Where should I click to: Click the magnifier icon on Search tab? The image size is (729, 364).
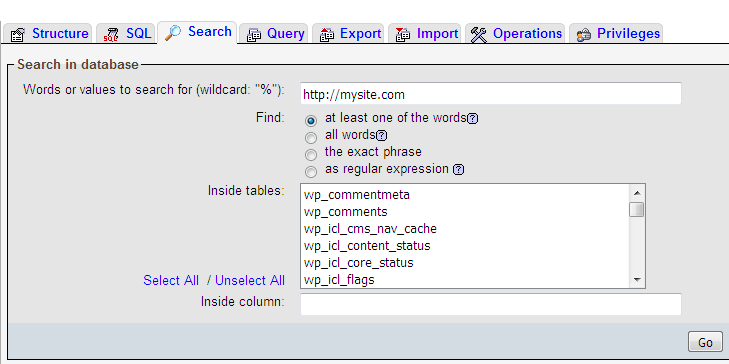[173, 33]
